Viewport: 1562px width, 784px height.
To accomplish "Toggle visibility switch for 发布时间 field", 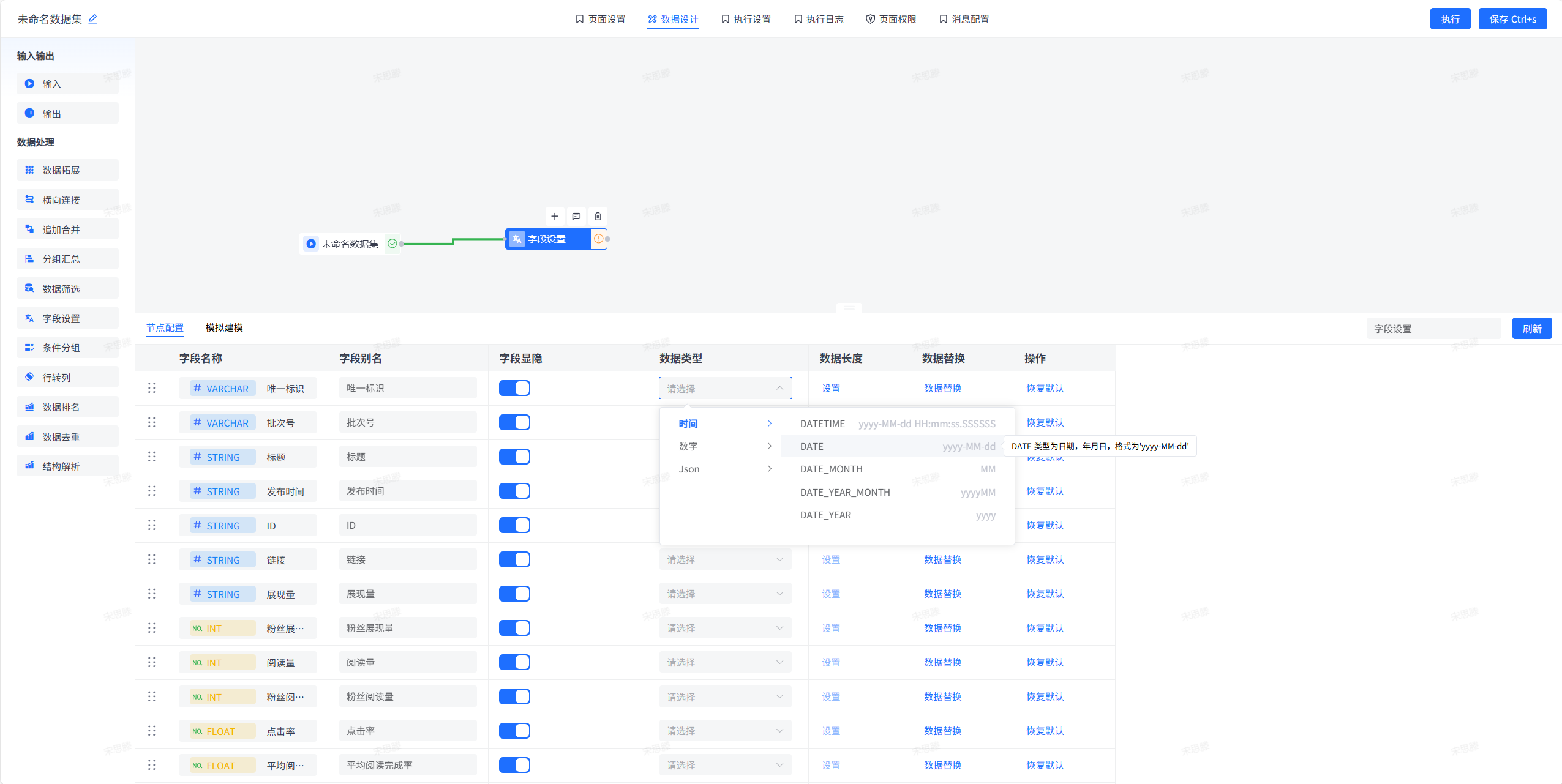I will pos(514,491).
